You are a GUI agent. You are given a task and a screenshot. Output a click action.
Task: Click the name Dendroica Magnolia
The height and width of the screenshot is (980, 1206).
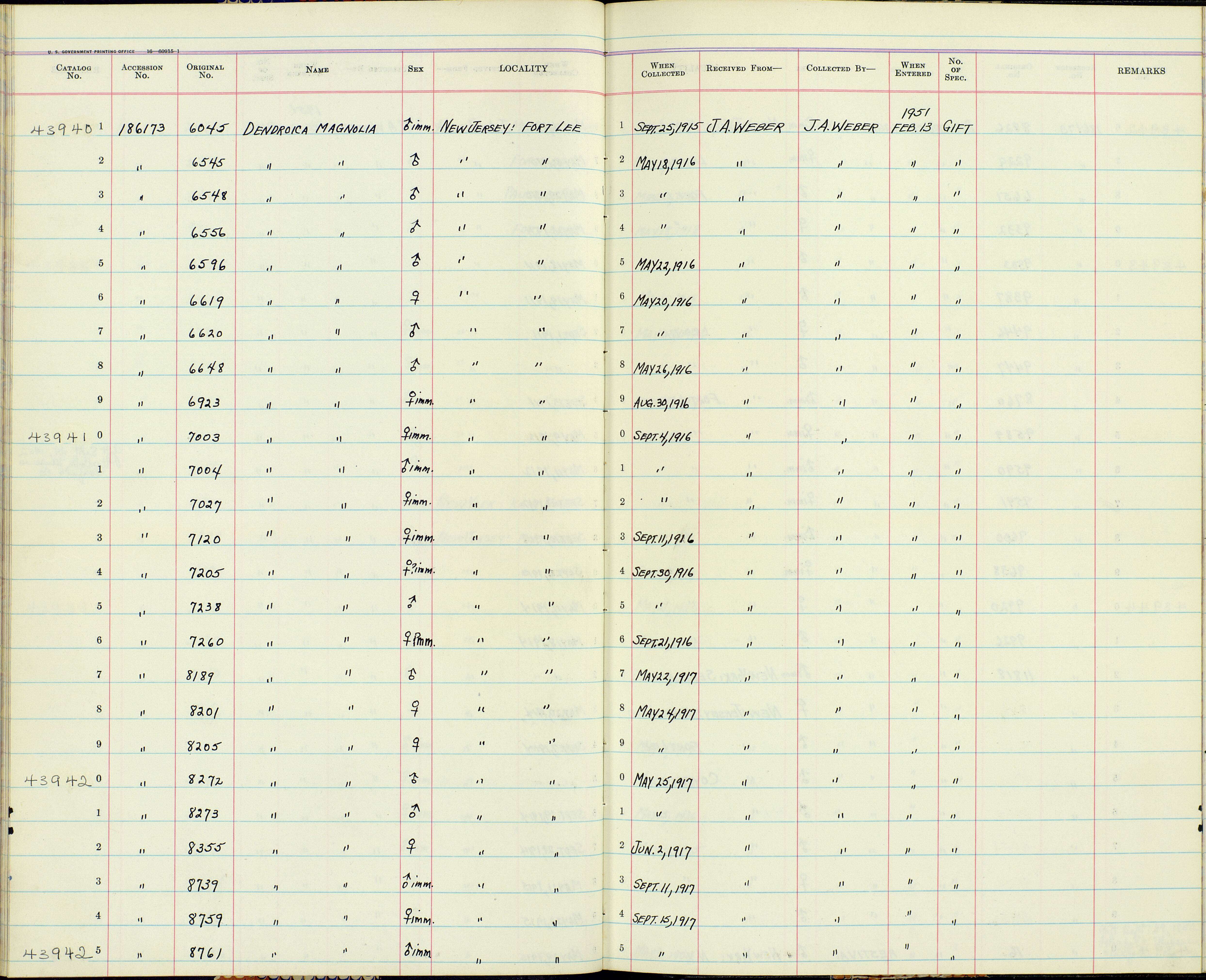tap(309, 129)
